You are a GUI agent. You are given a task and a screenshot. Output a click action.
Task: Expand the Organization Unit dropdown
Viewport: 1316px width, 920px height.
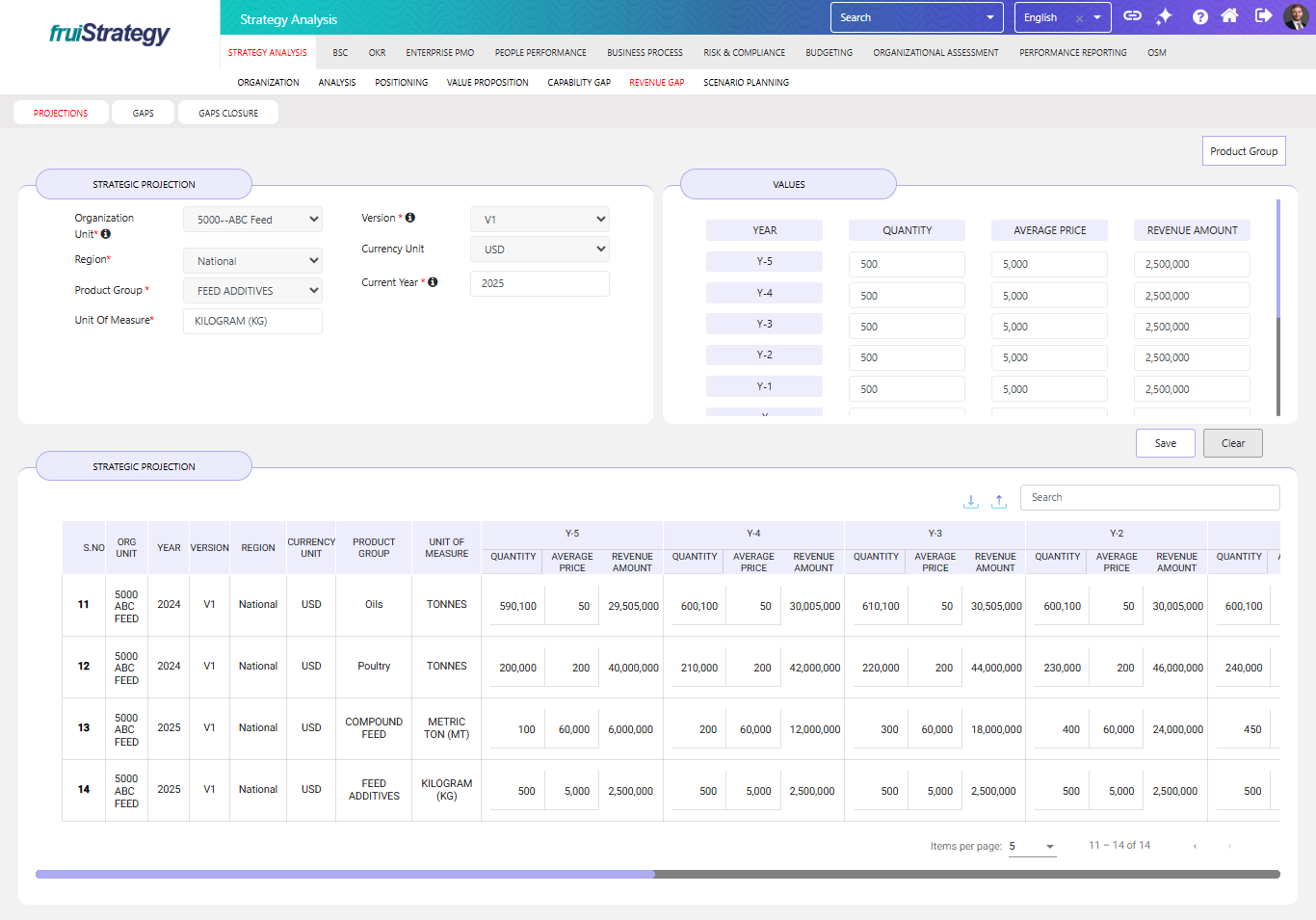coord(253,220)
